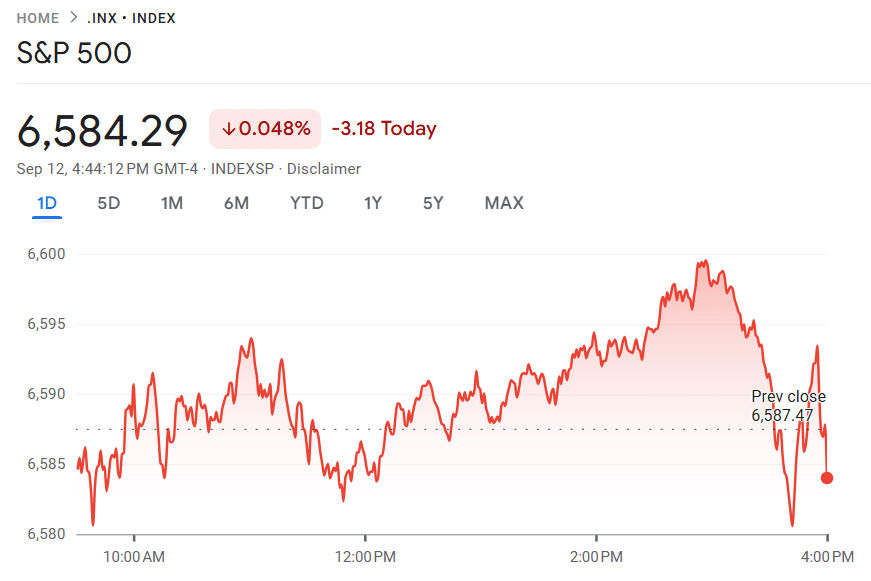The height and width of the screenshot is (581, 871).
Task: Click the 'Prev close 6,587.47' marker label
Action: point(789,404)
